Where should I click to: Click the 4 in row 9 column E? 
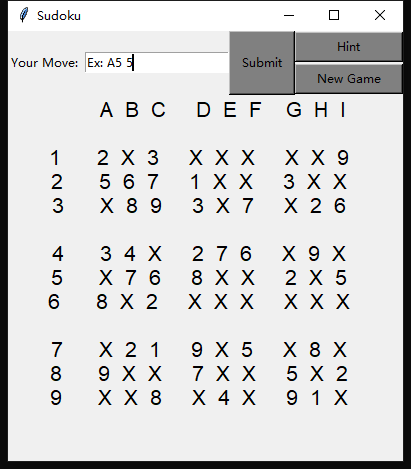point(223,398)
